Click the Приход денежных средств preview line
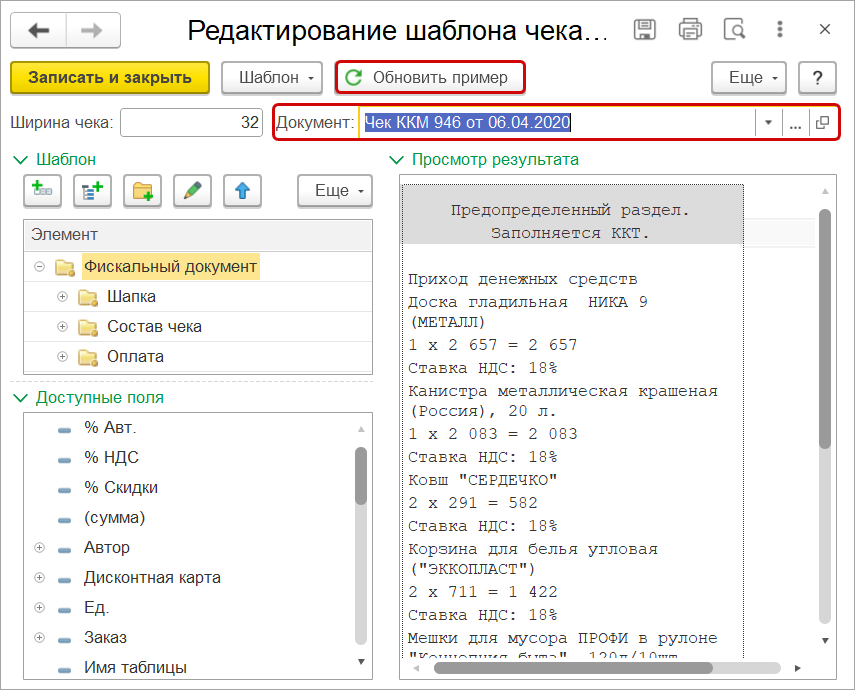The width and height of the screenshot is (855, 690). pos(522,279)
